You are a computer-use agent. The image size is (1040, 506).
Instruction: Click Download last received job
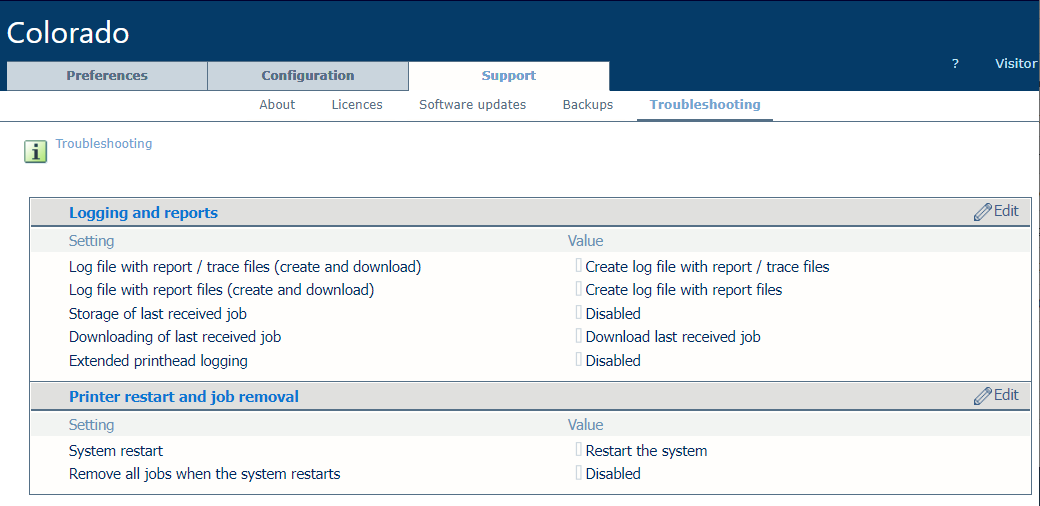pos(673,337)
